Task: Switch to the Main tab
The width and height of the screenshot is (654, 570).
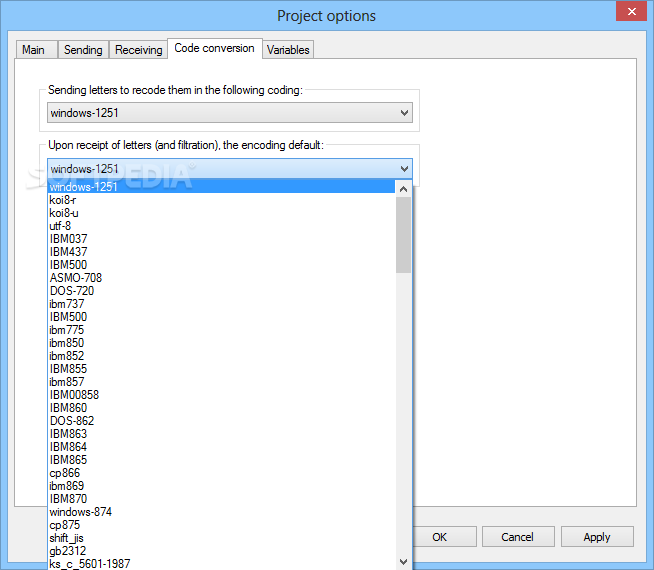Action: coord(37,50)
